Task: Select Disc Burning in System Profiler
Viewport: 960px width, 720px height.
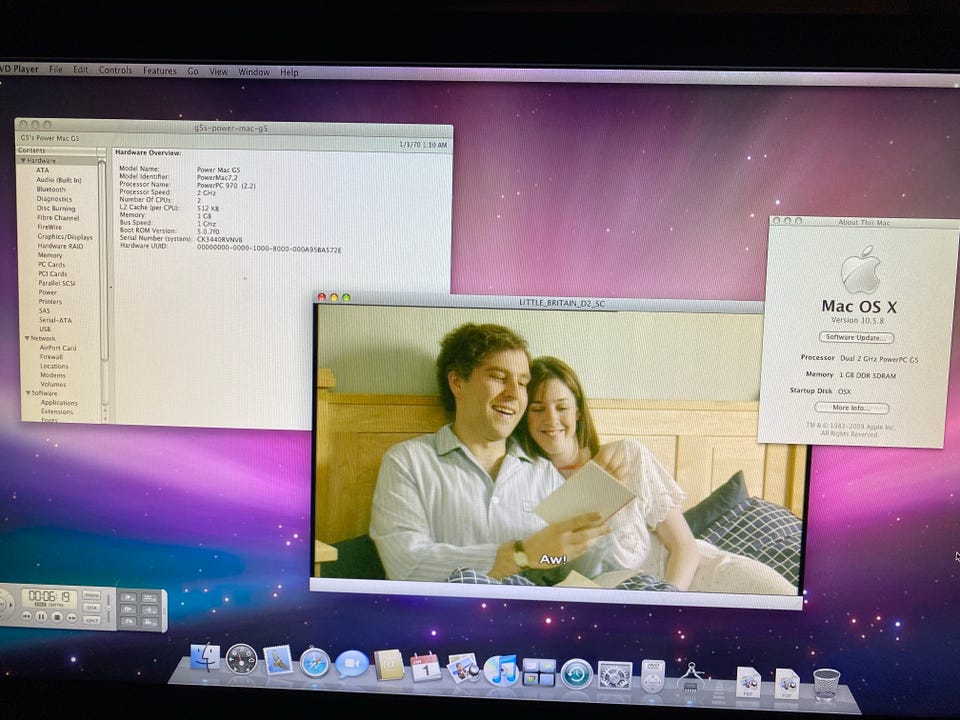Action: pos(56,208)
